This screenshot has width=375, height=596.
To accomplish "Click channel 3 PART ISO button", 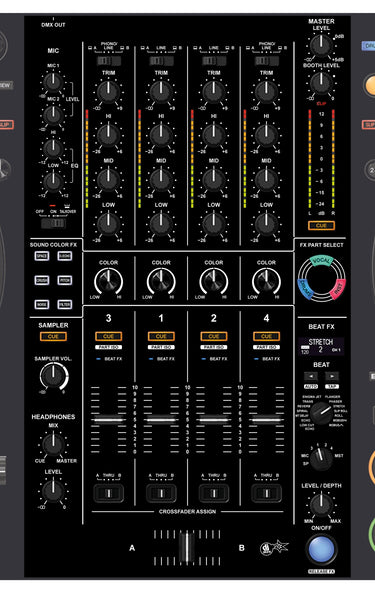I will tap(108, 347).
